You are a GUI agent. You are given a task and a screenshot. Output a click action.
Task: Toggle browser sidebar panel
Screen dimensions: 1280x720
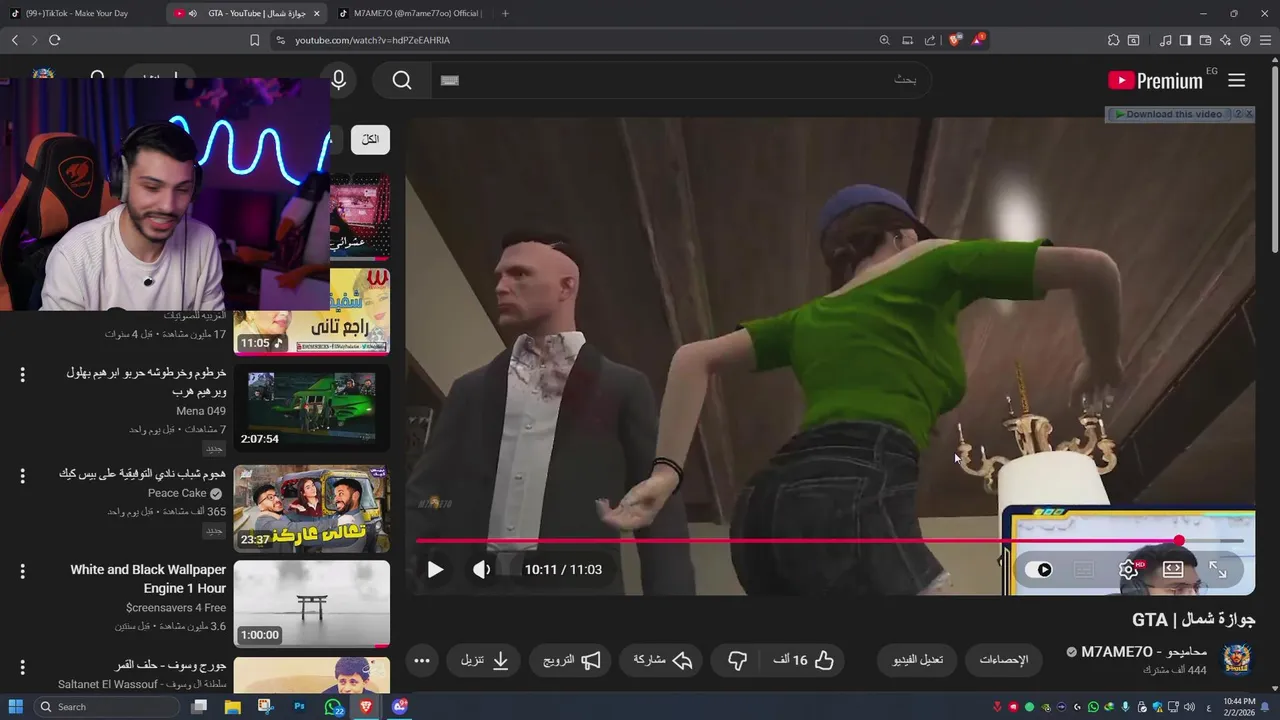tap(1185, 40)
